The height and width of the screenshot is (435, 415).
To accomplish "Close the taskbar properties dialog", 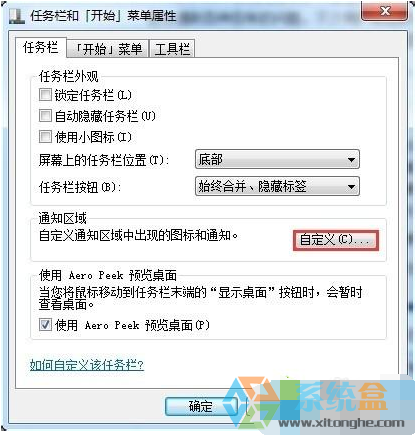I will [385, 11].
